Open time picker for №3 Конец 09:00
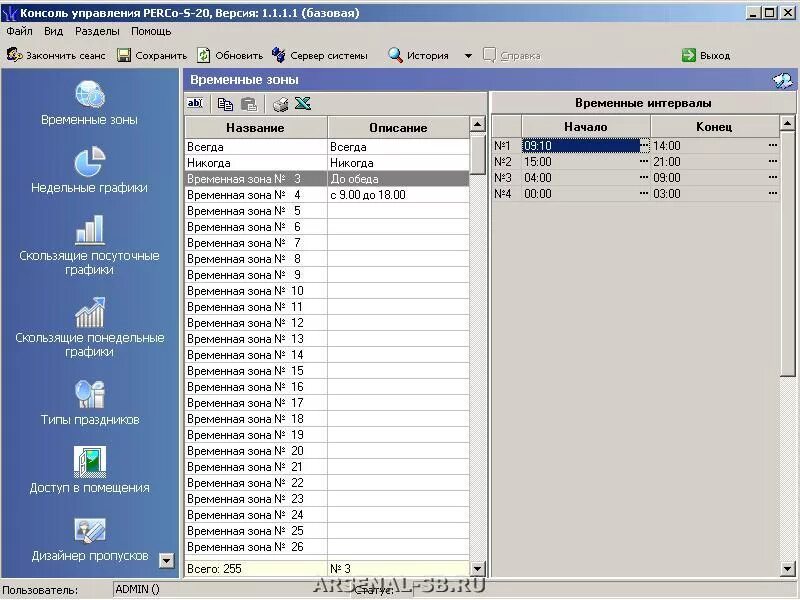Image resolution: width=800 pixels, height=600 pixels. (773, 178)
